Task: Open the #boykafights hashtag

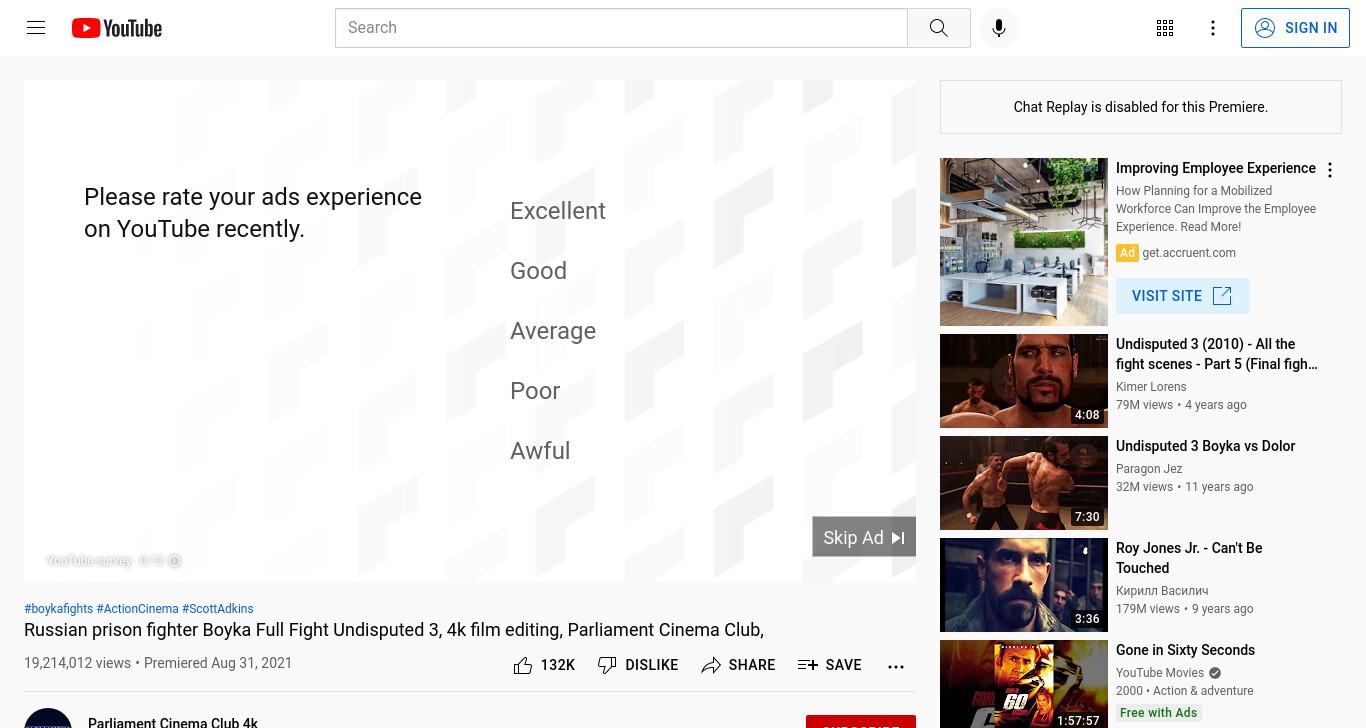Action: [x=59, y=609]
